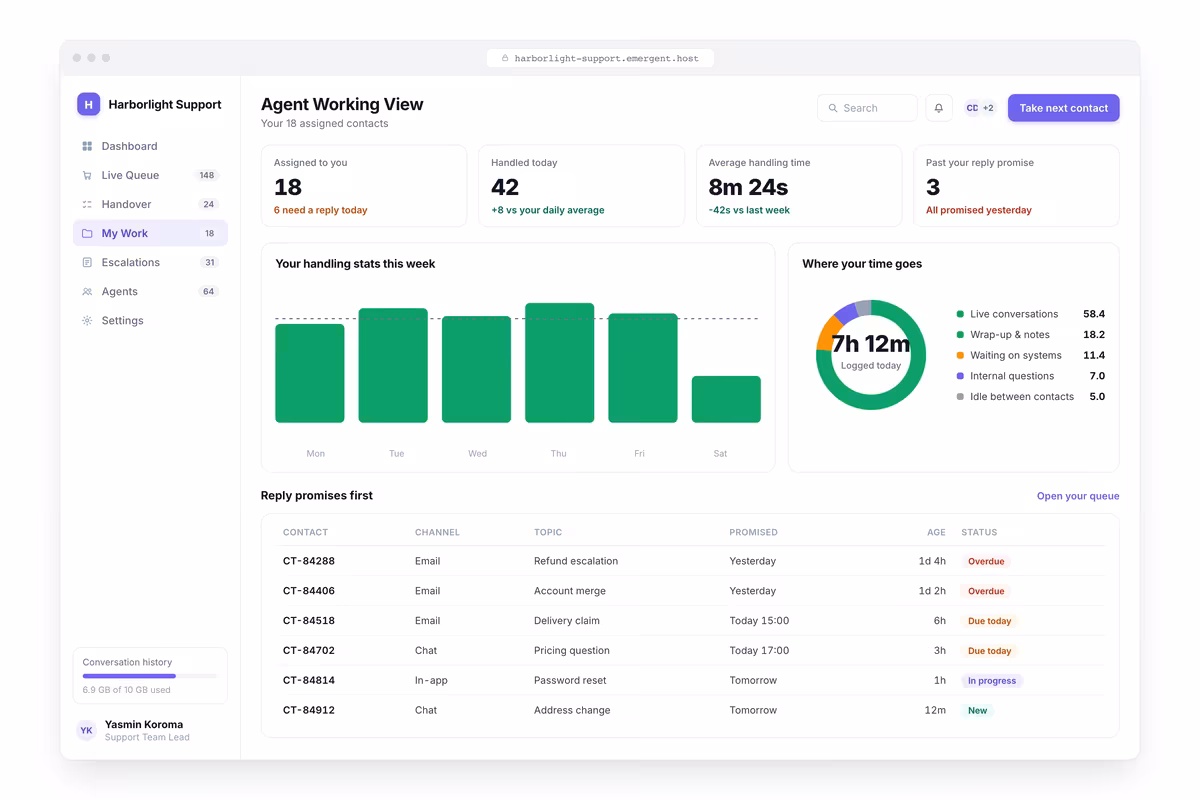Open contact CT-84288
The width and height of the screenshot is (1200, 800).
tap(309, 561)
